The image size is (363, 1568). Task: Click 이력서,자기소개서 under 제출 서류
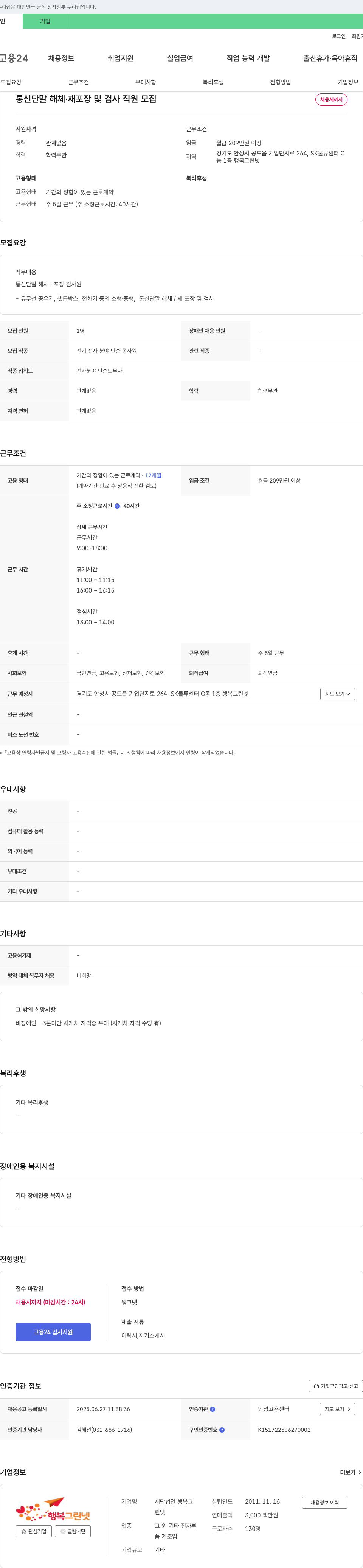point(143,1335)
